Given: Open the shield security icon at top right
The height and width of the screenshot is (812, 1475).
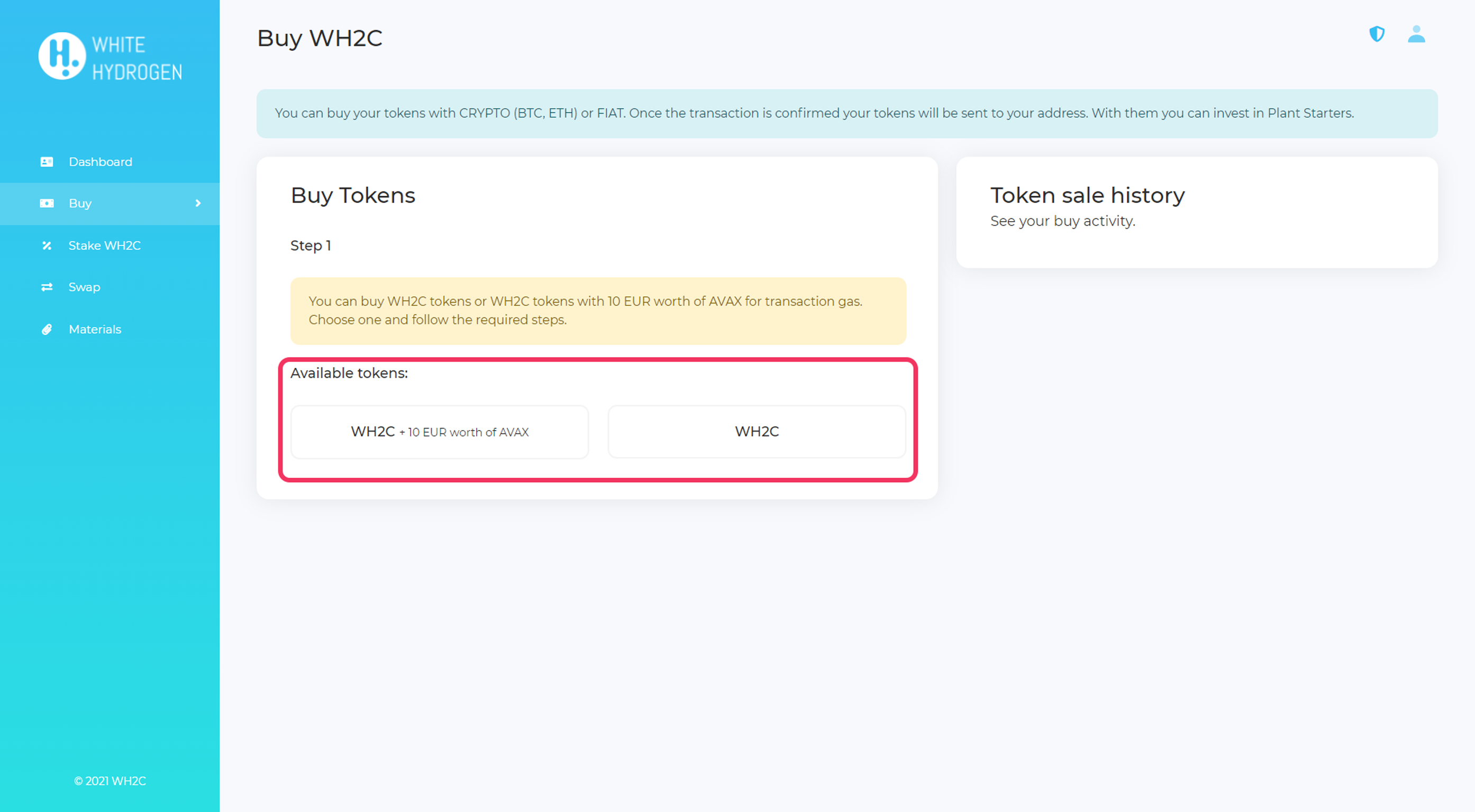Looking at the screenshot, I should 1377,35.
